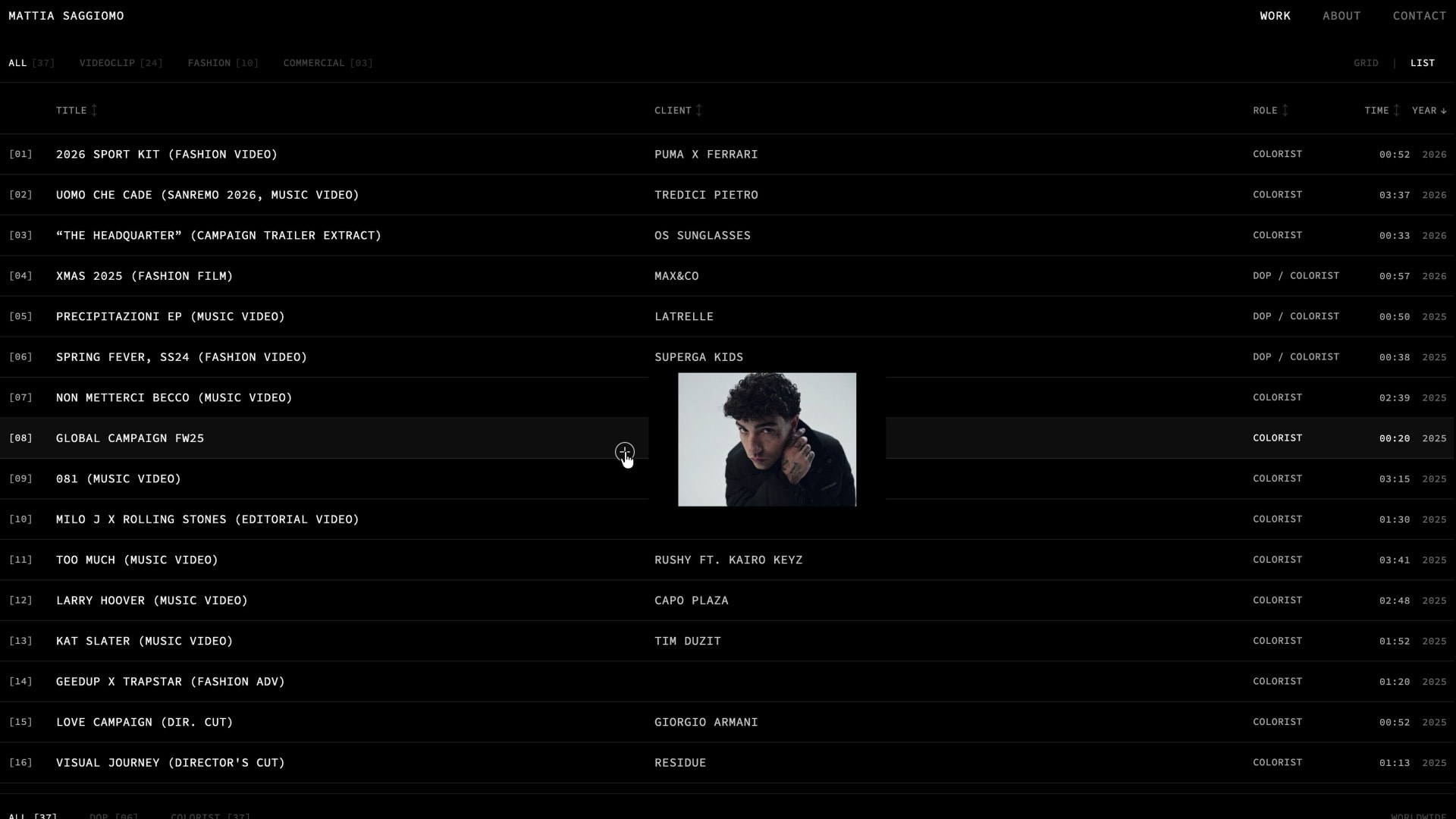Click the TIME column header label
Viewport: 1456px width, 819px height.
[1376, 111]
